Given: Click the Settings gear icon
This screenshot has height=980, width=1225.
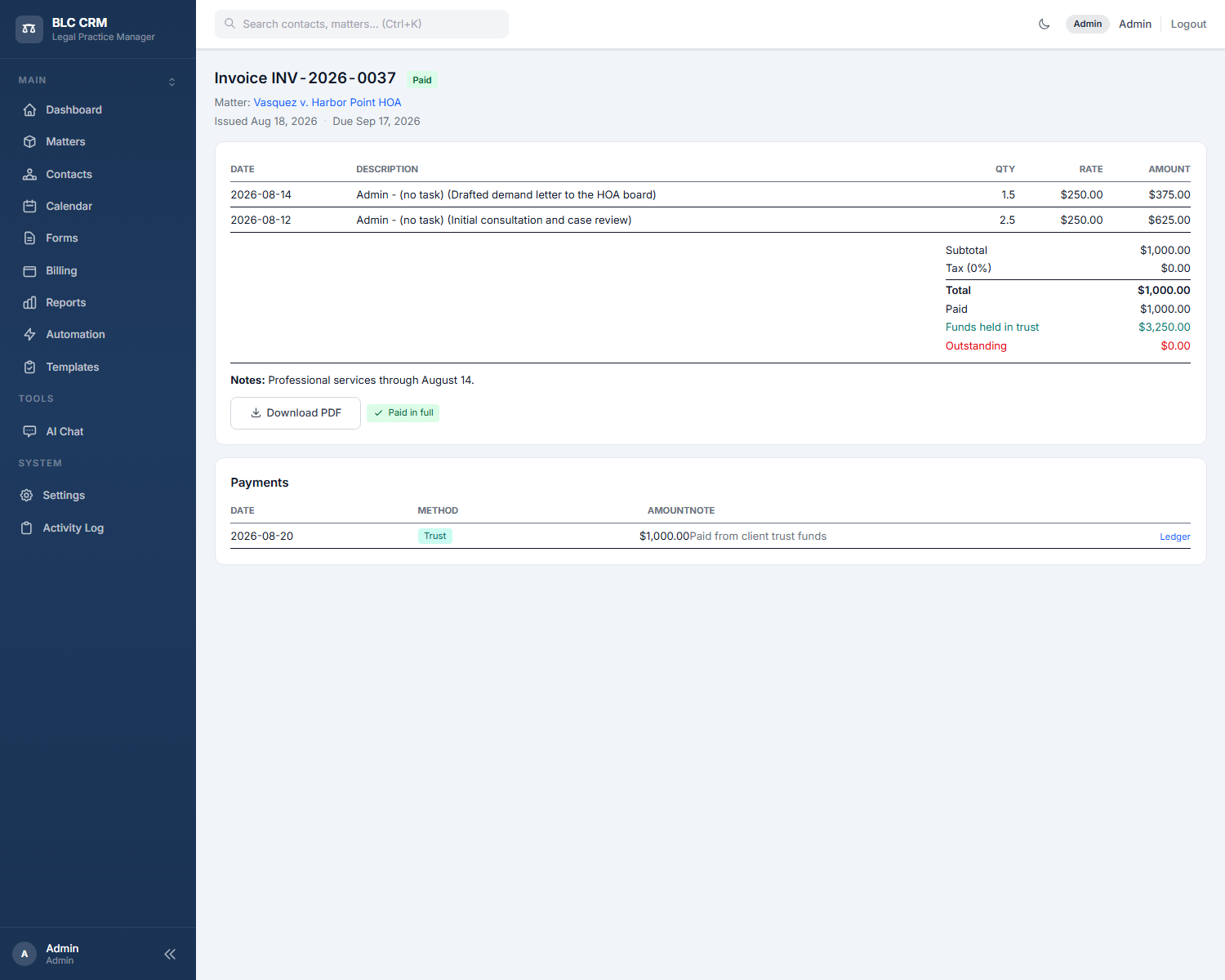Looking at the screenshot, I should coord(27,495).
